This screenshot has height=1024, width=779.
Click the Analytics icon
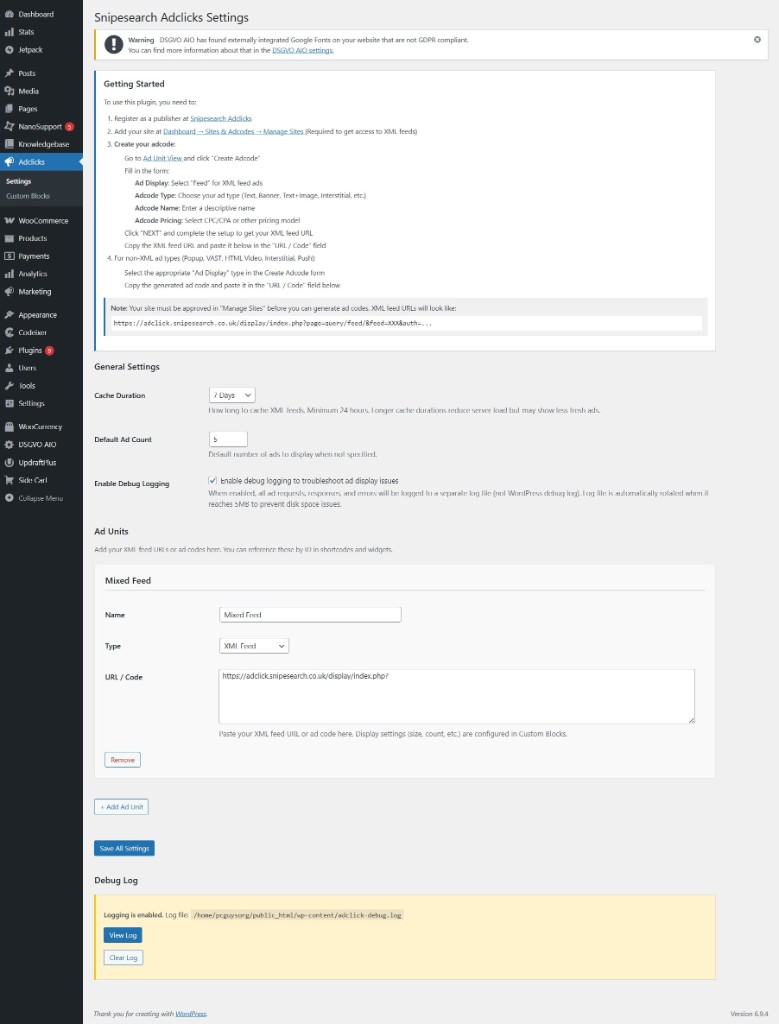coord(9,274)
